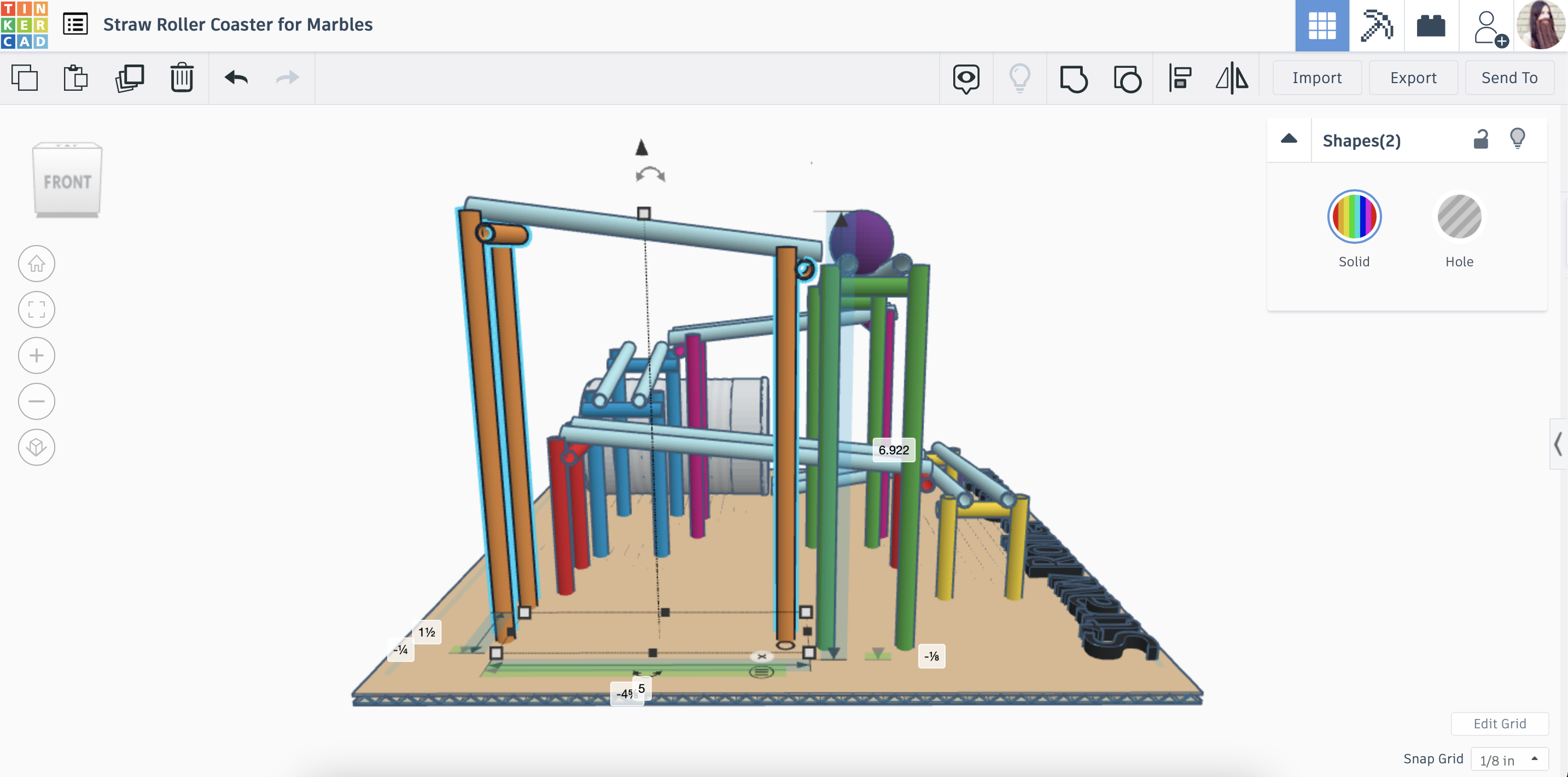Mirror the selection with the Flip tool
1568x777 pixels.
click(1234, 78)
